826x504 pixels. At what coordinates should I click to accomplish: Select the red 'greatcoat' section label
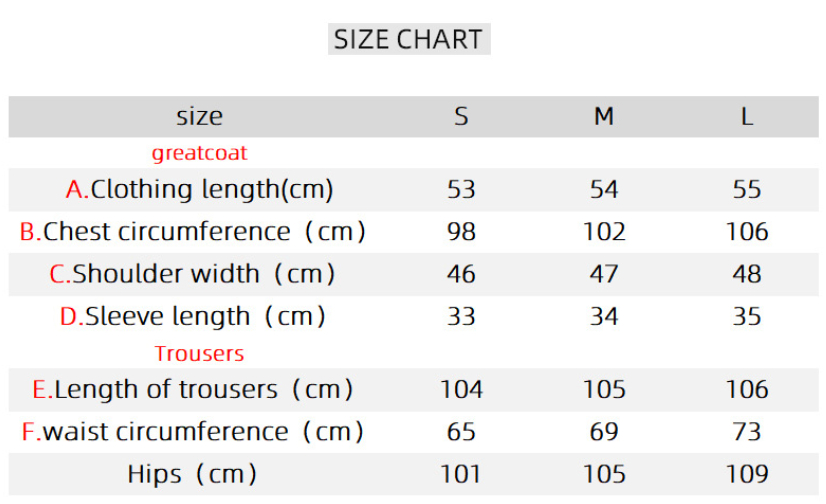(x=199, y=153)
